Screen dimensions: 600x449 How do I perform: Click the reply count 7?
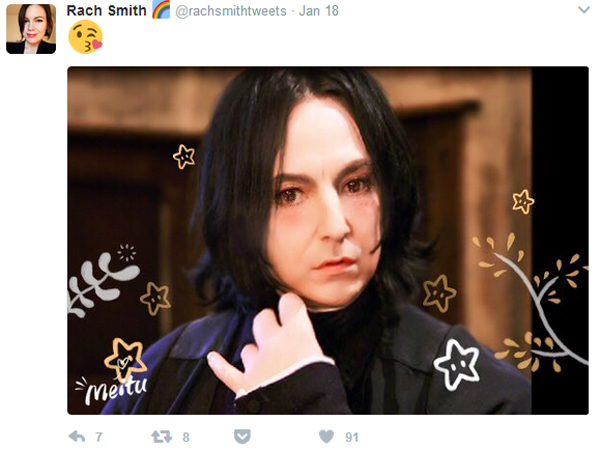tap(99, 437)
